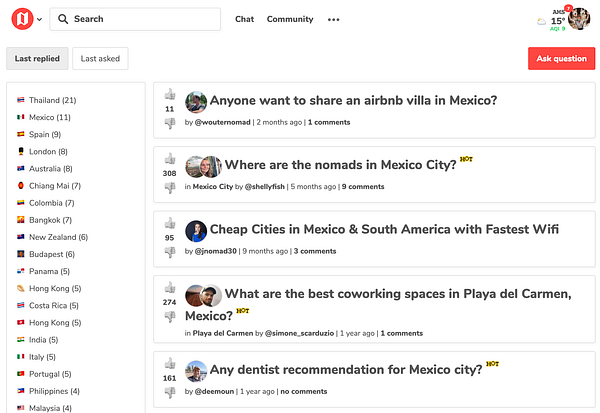This screenshot has width=600, height=413.
Task: Open the best coworking spaces in Playa question
Action: (x=378, y=305)
